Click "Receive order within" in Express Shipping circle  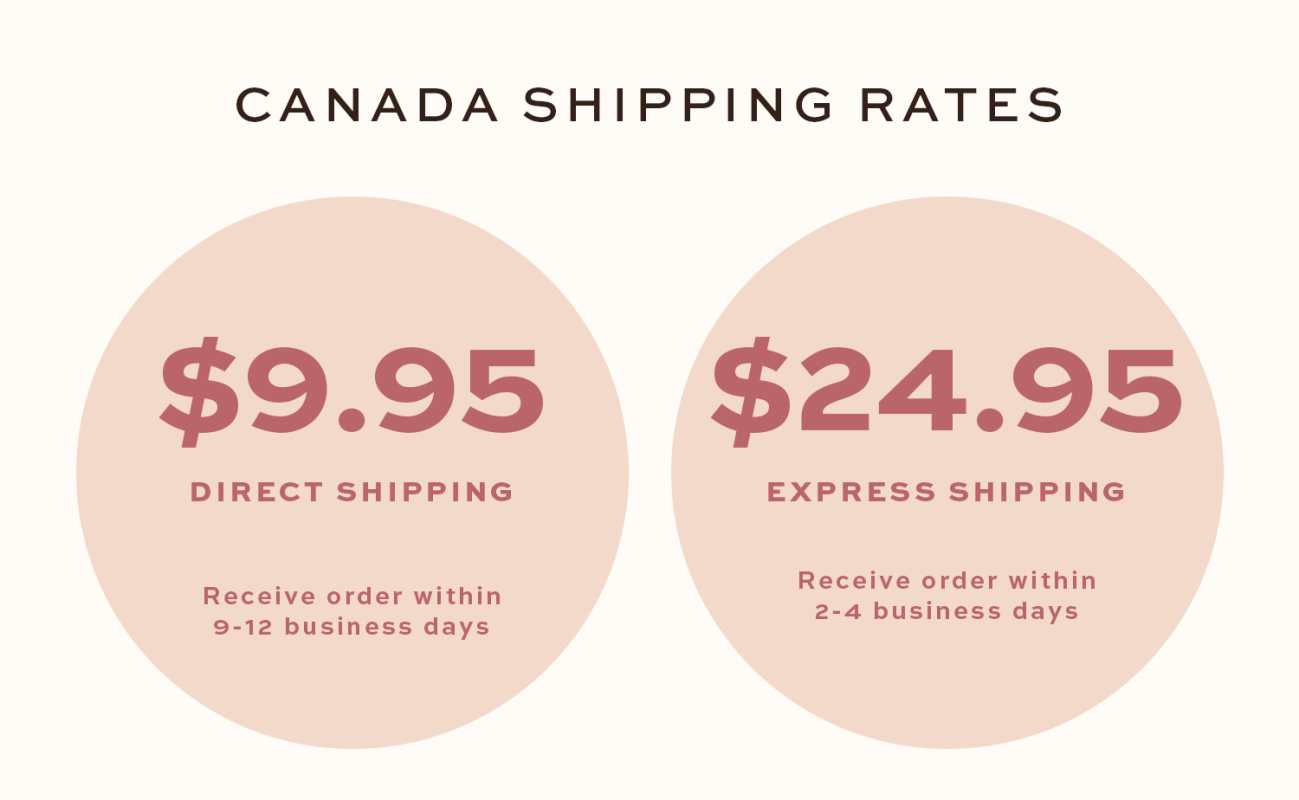946,580
